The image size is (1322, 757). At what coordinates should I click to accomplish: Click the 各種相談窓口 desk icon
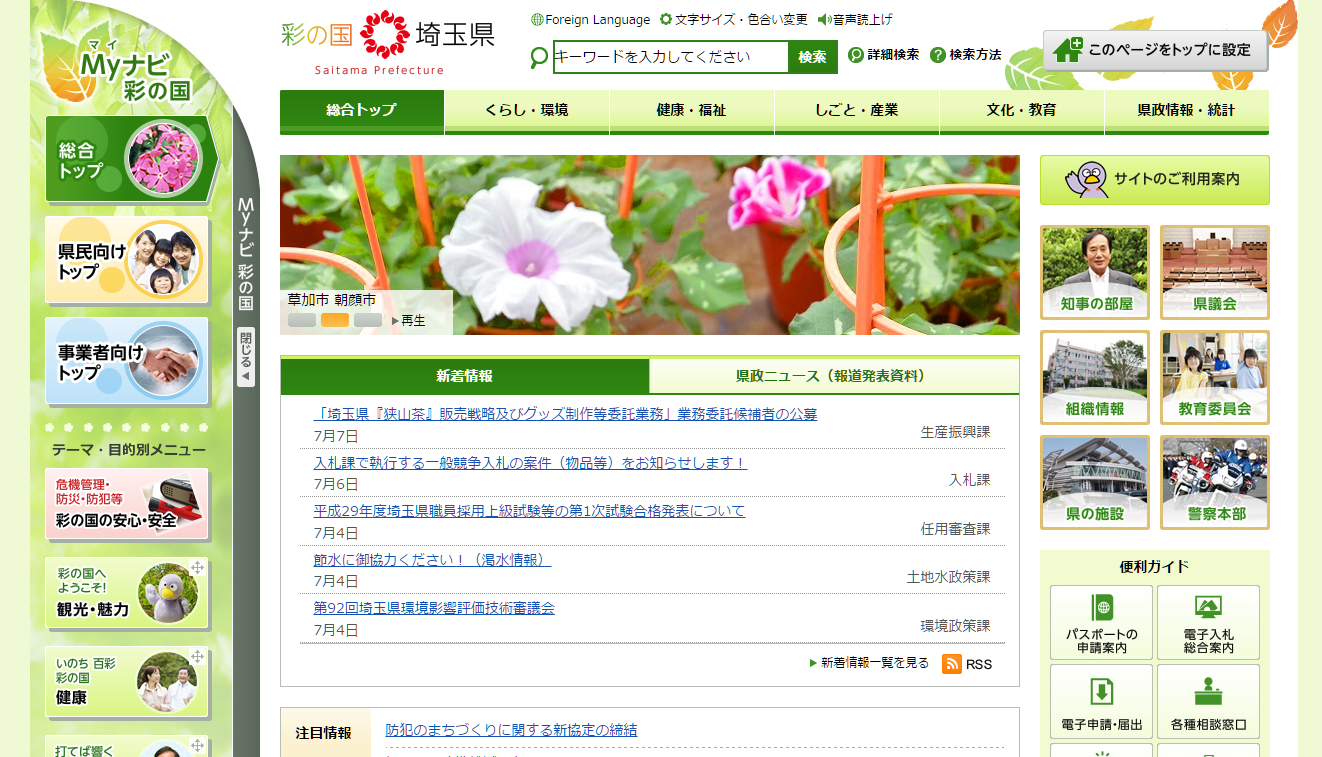[1208, 692]
